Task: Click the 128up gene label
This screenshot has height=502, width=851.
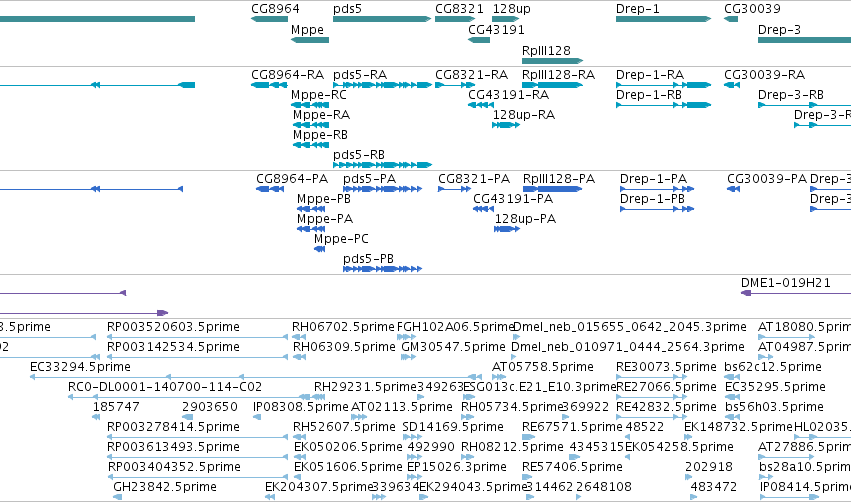Action: coord(511,9)
